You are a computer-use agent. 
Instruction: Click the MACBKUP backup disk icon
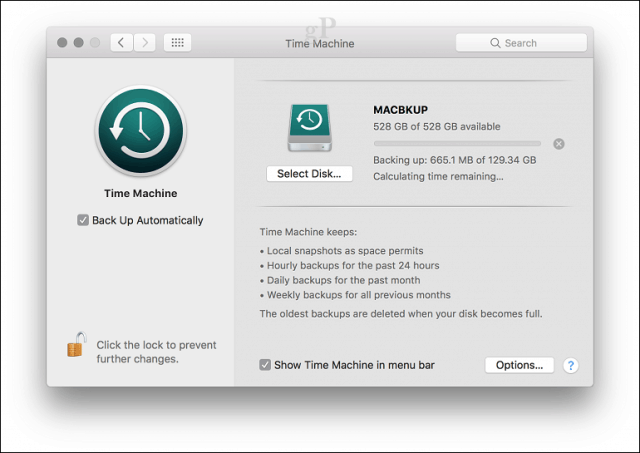[x=309, y=128]
